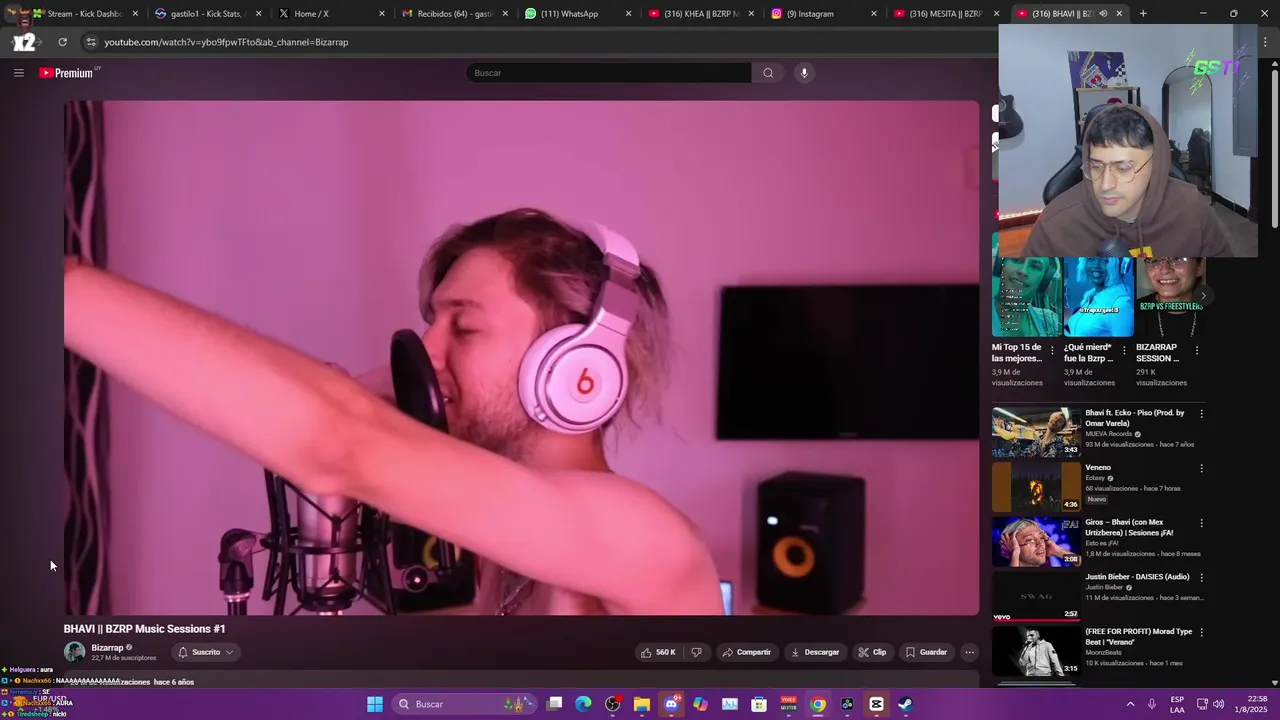This screenshot has width=1280, height=720.
Task: Close the Home / X tab
Action: [x=382, y=14]
